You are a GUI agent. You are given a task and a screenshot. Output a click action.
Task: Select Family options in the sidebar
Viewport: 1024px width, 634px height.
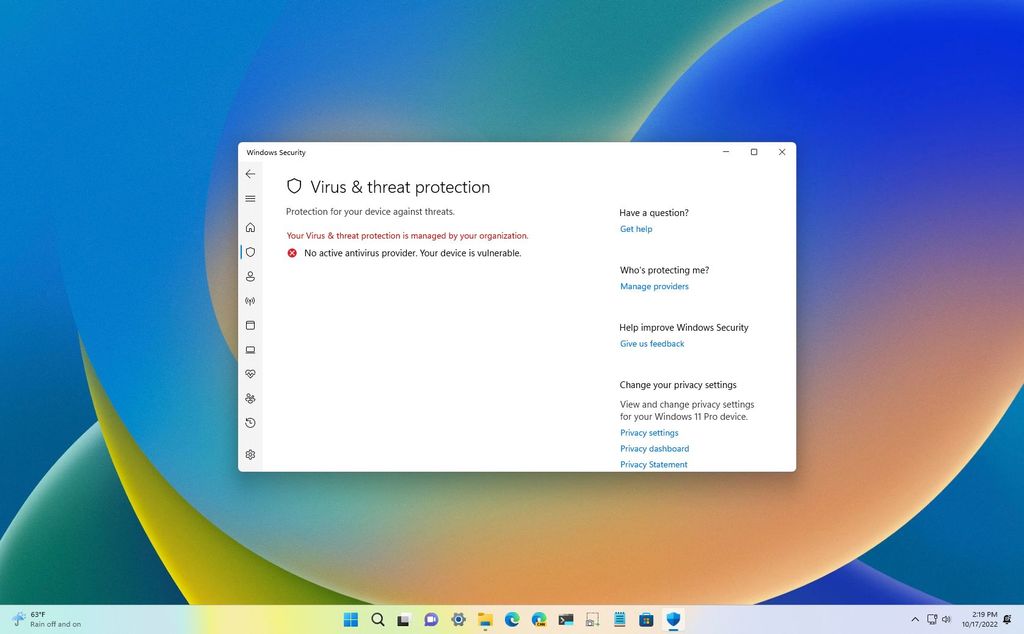pyautogui.click(x=250, y=398)
